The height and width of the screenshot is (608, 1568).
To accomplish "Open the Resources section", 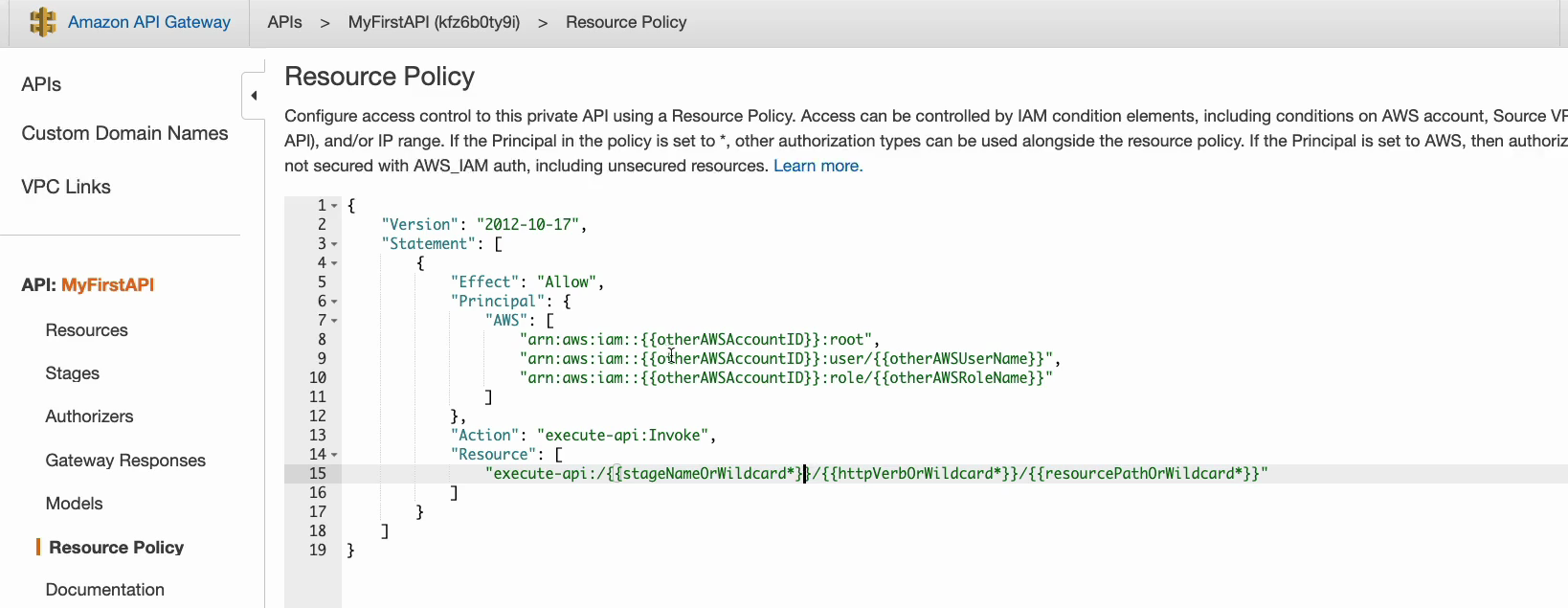I will [x=86, y=330].
